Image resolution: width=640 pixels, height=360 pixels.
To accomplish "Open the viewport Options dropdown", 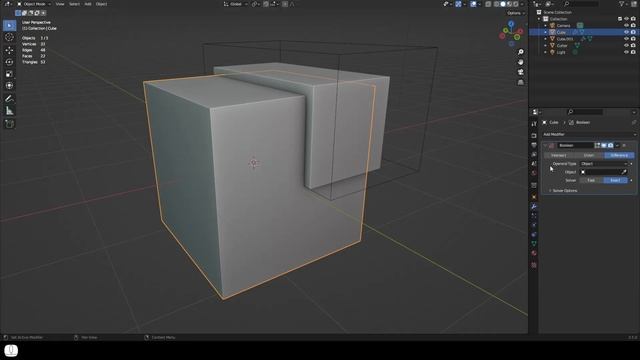I will (516, 13).
